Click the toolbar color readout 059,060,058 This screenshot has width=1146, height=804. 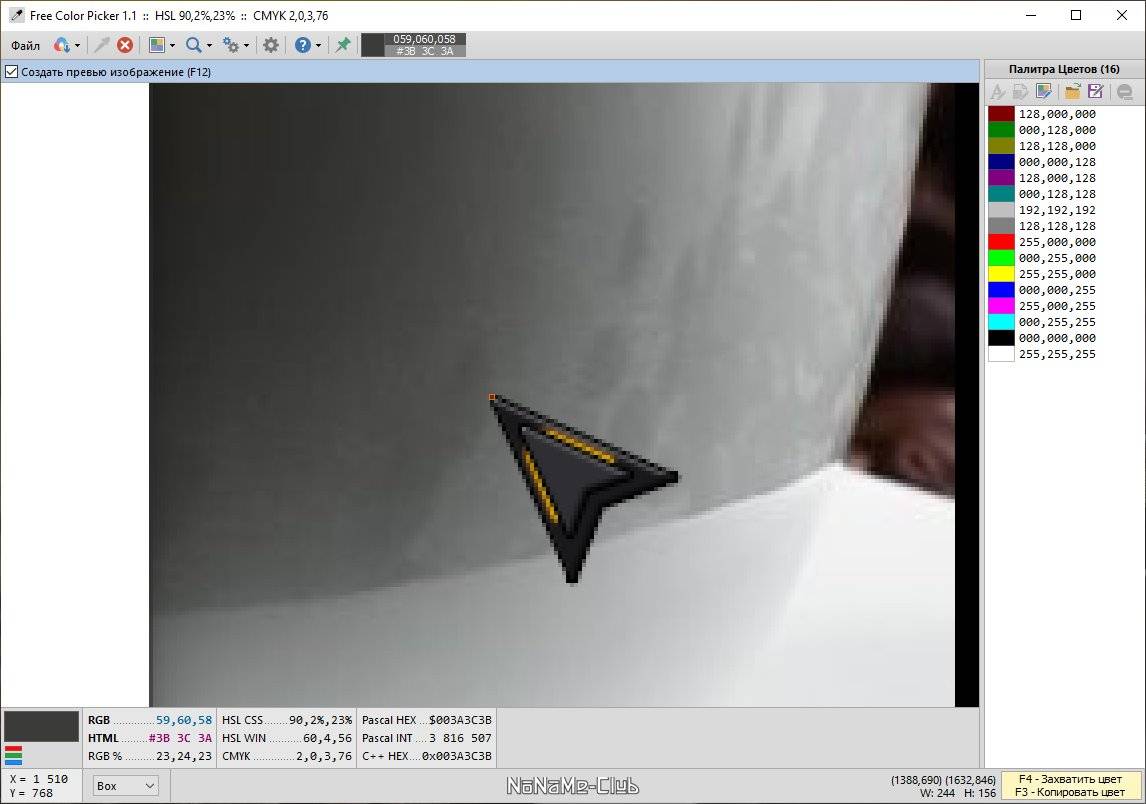pos(424,39)
